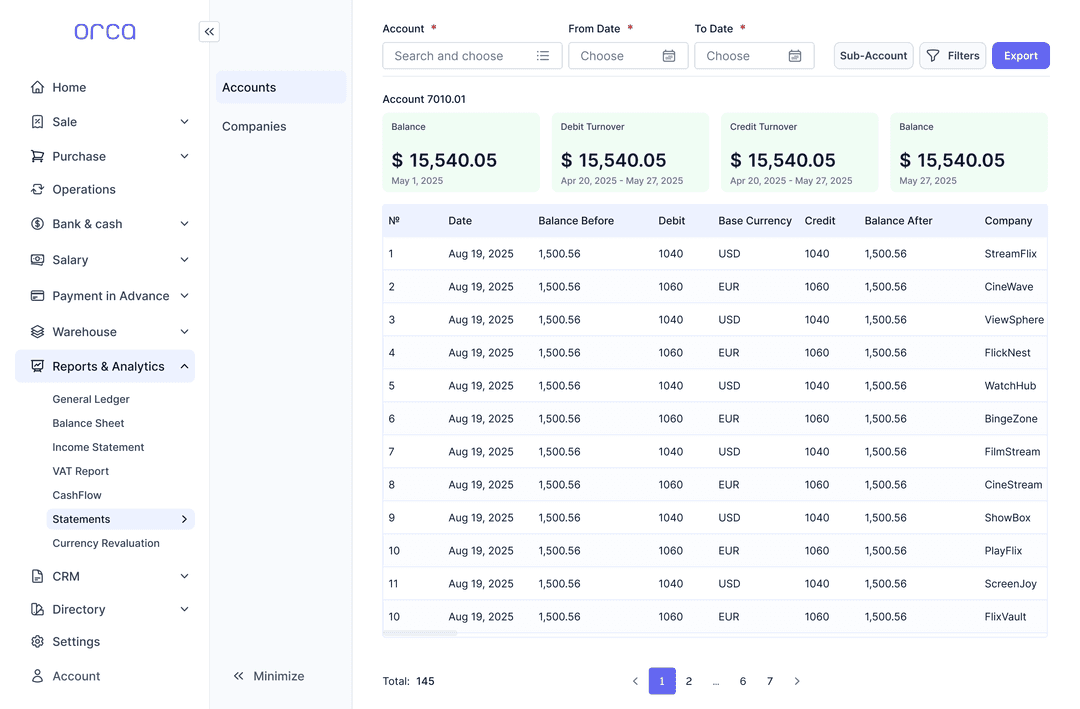Collapse the Reports & Analytics section
Viewport: 1080px width, 709px height.
183,366
